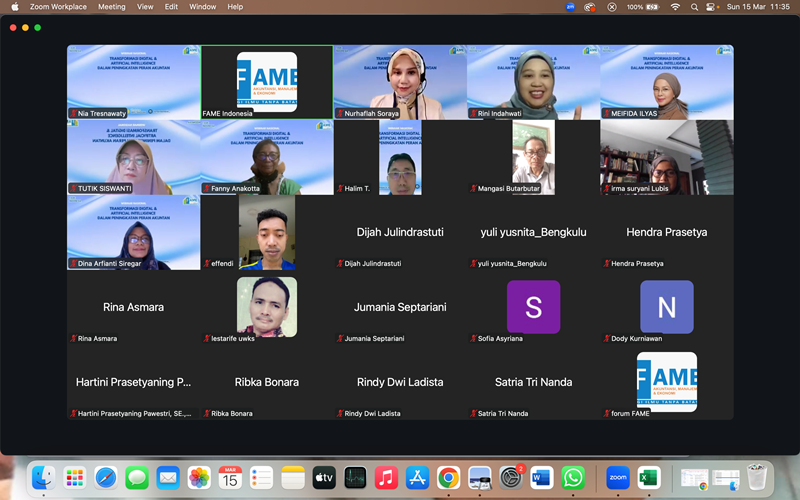The height and width of the screenshot is (500, 800).
Task: Launch Microsoft Word from the dock
Action: tap(542, 478)
